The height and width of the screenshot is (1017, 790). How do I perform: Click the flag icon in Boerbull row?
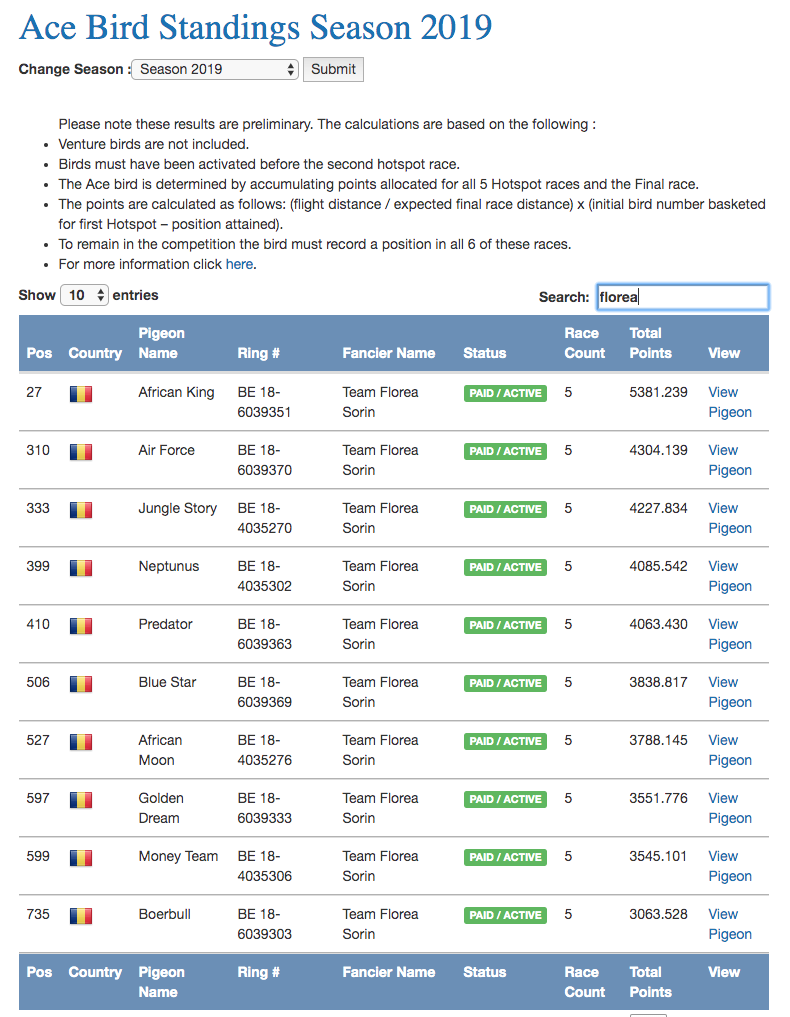click(81, 916)
